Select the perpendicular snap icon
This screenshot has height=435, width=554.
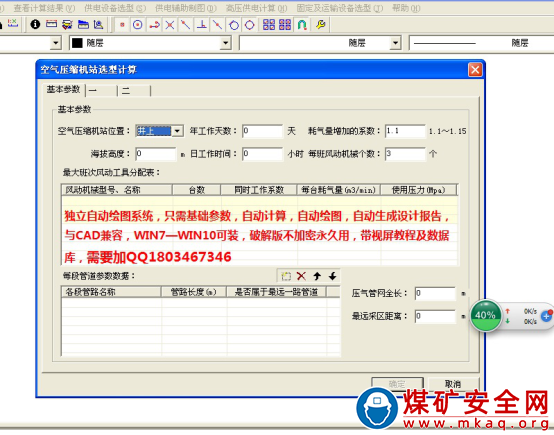202,24
